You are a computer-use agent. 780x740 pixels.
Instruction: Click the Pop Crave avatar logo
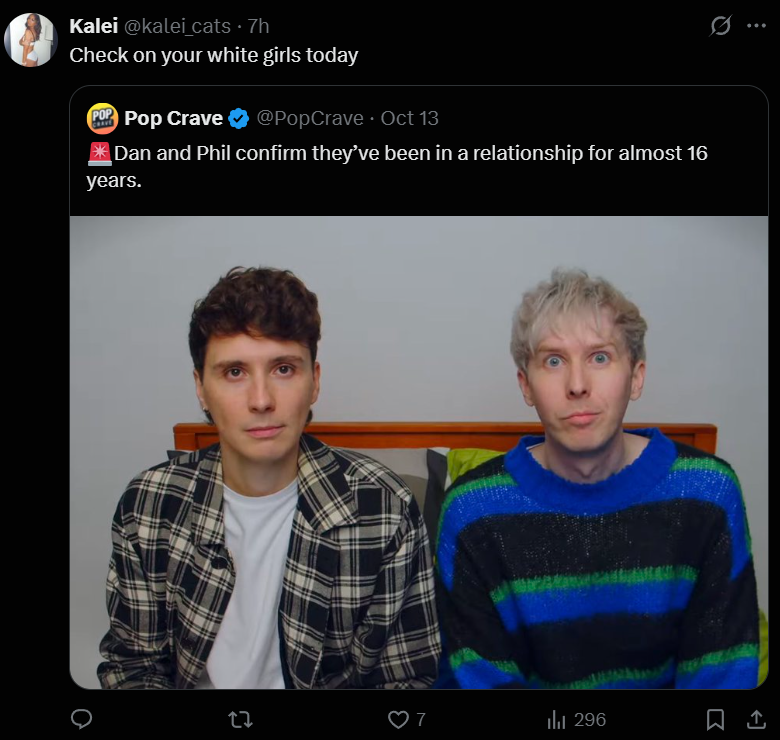coord(102,118)
